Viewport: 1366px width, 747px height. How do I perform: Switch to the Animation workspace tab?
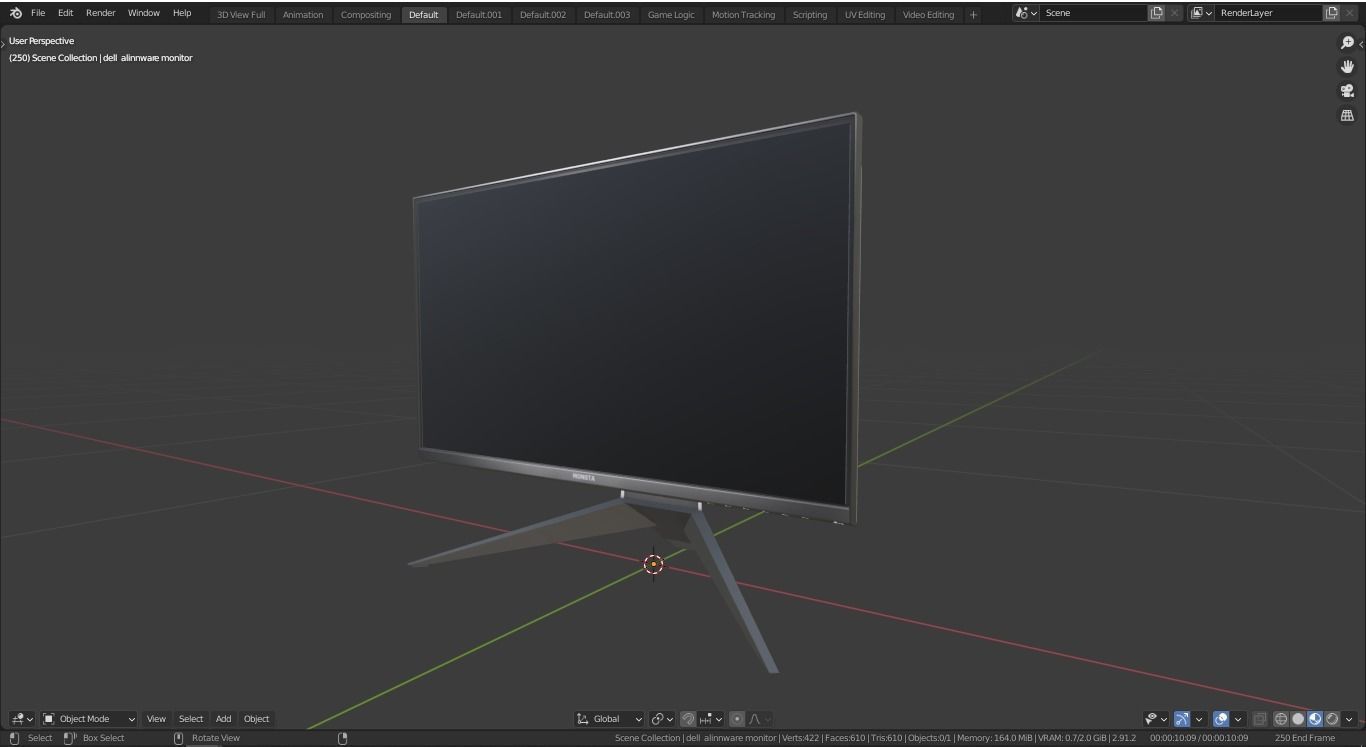pos(303,15)
